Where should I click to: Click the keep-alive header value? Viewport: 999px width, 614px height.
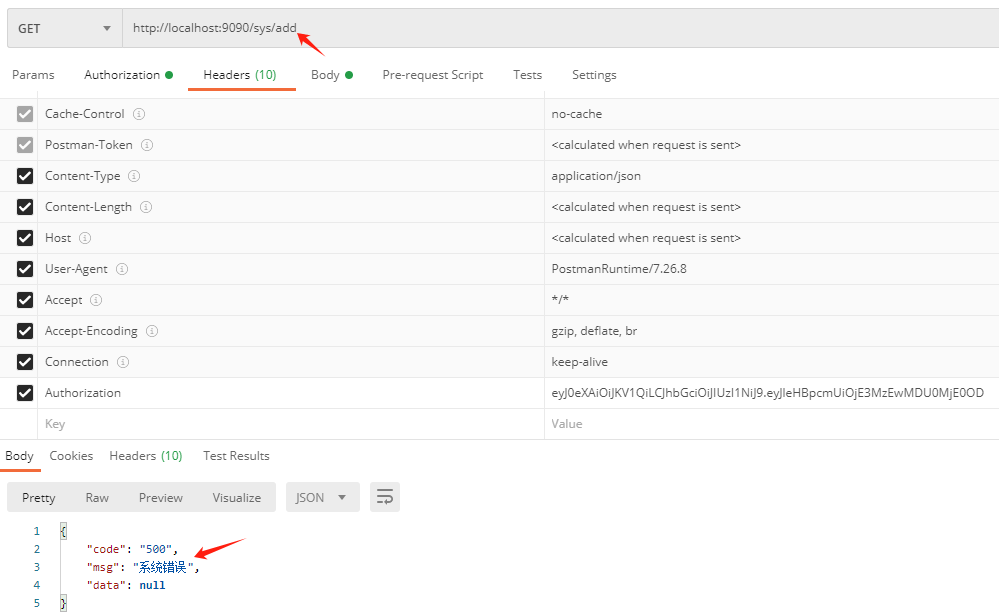click(x=580, y=362)
